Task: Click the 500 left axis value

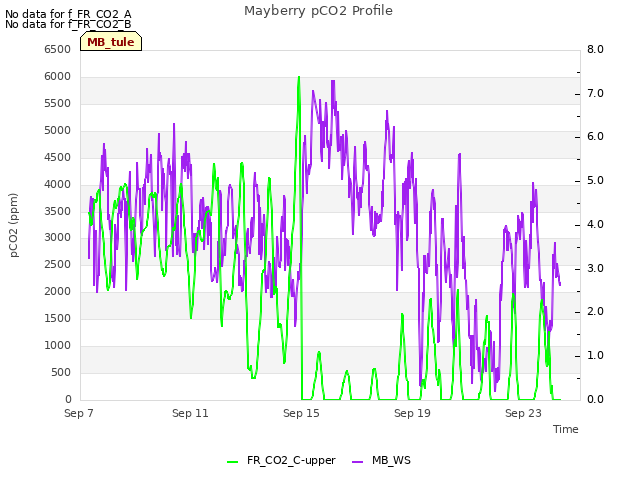Action: coord(61,372)
